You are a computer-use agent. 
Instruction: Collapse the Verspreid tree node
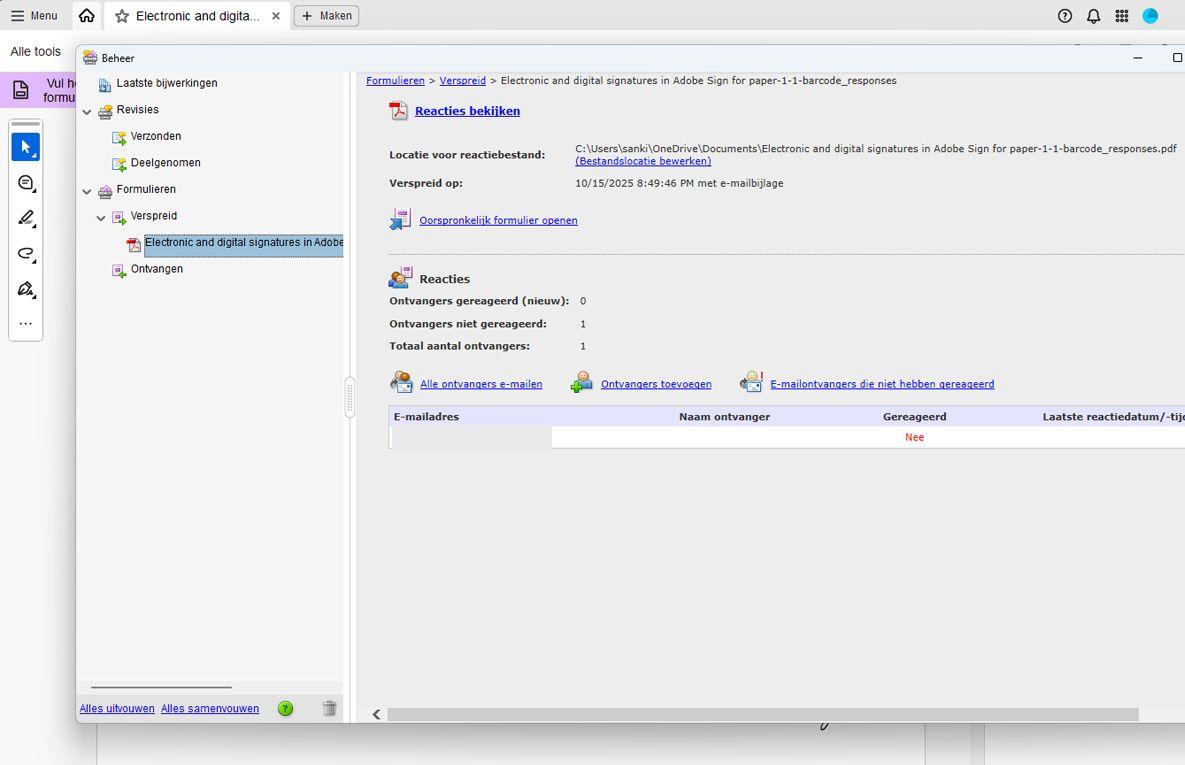(101, 218)
